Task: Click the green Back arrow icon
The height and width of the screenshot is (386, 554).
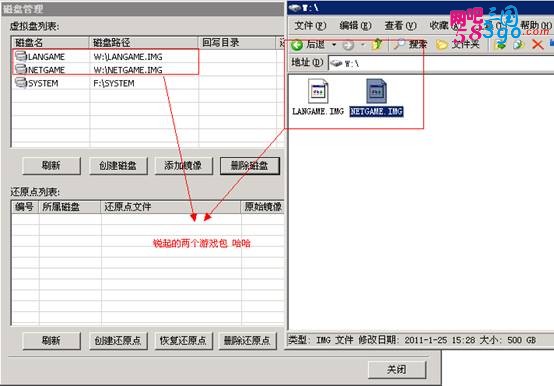Action: pyautogui.click(x=297, y=45)
